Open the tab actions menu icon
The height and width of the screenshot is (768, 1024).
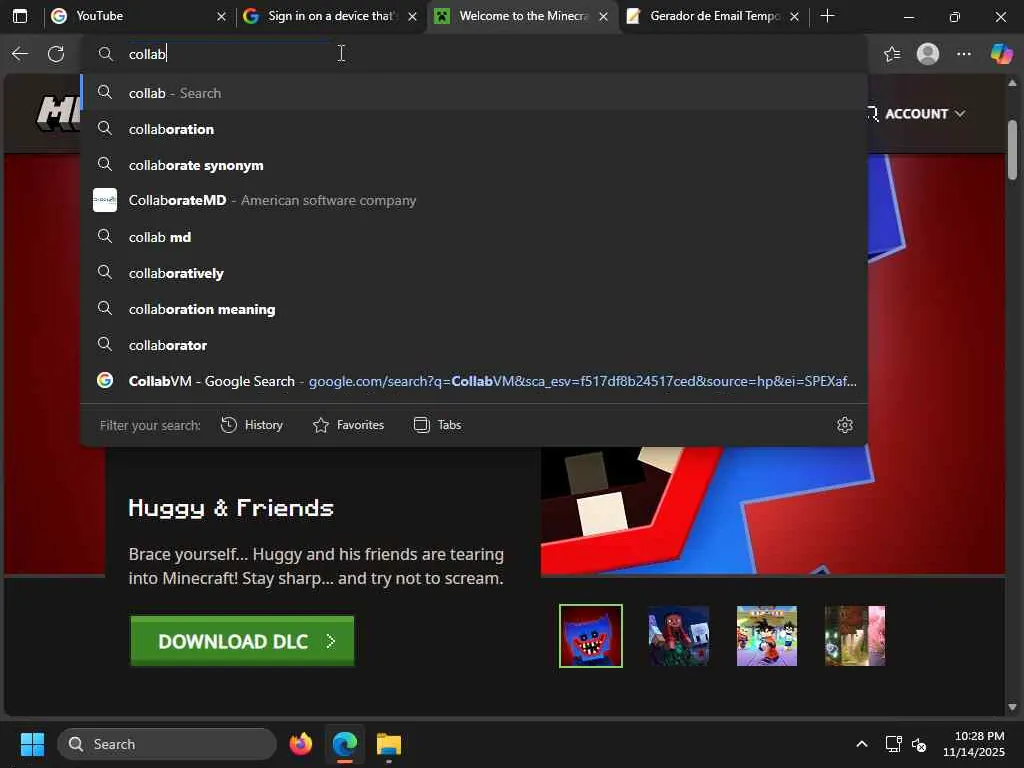[x=20, y=16]
